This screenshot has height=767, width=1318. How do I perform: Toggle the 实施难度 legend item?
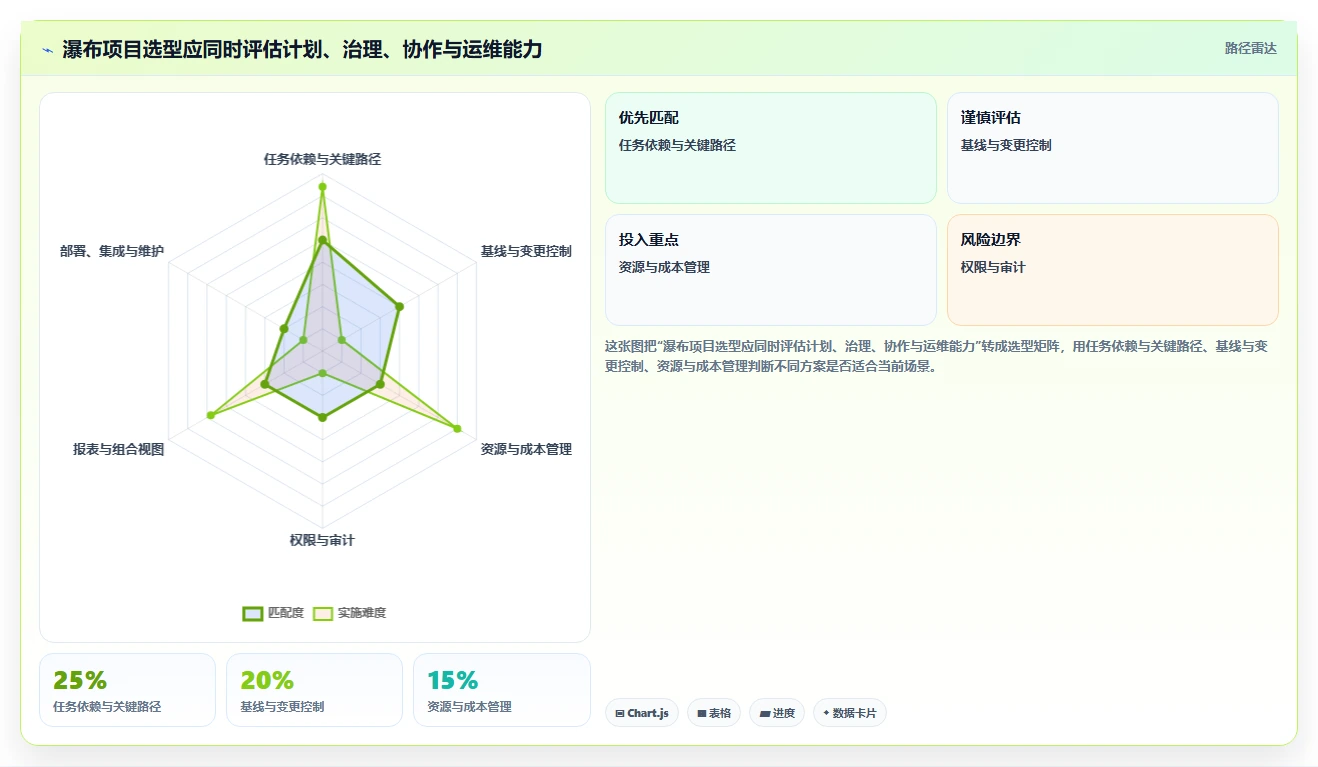[349, 613]
